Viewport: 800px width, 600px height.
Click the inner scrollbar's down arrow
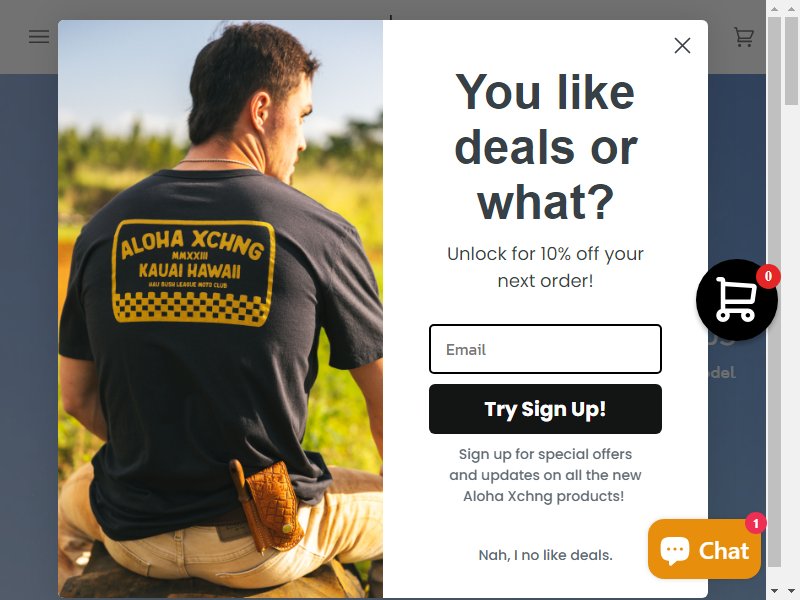pyautogui.click(x=774, y=591)
